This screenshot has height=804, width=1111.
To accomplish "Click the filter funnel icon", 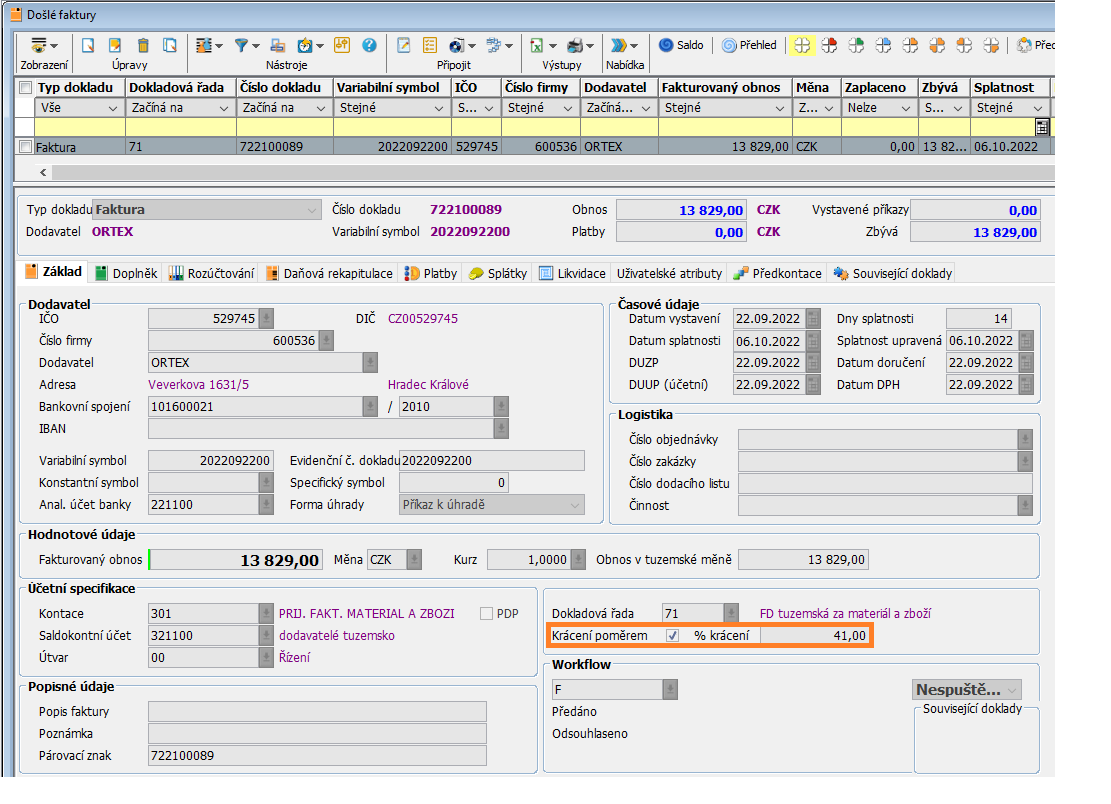I will click(x=242, y=46).
